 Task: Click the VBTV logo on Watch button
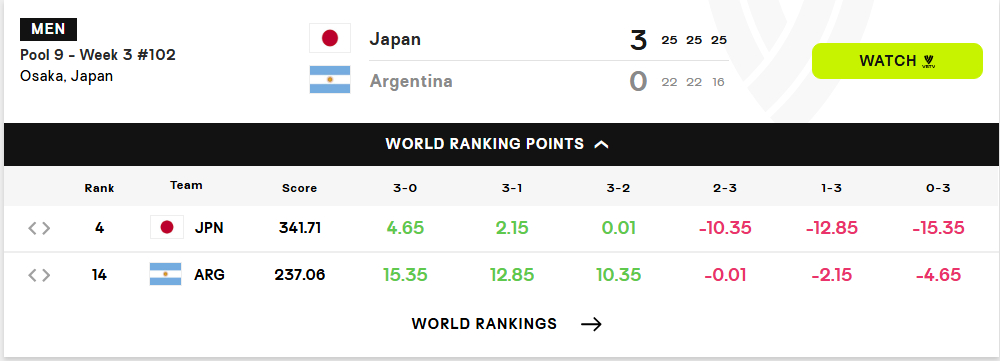(929, 61)
